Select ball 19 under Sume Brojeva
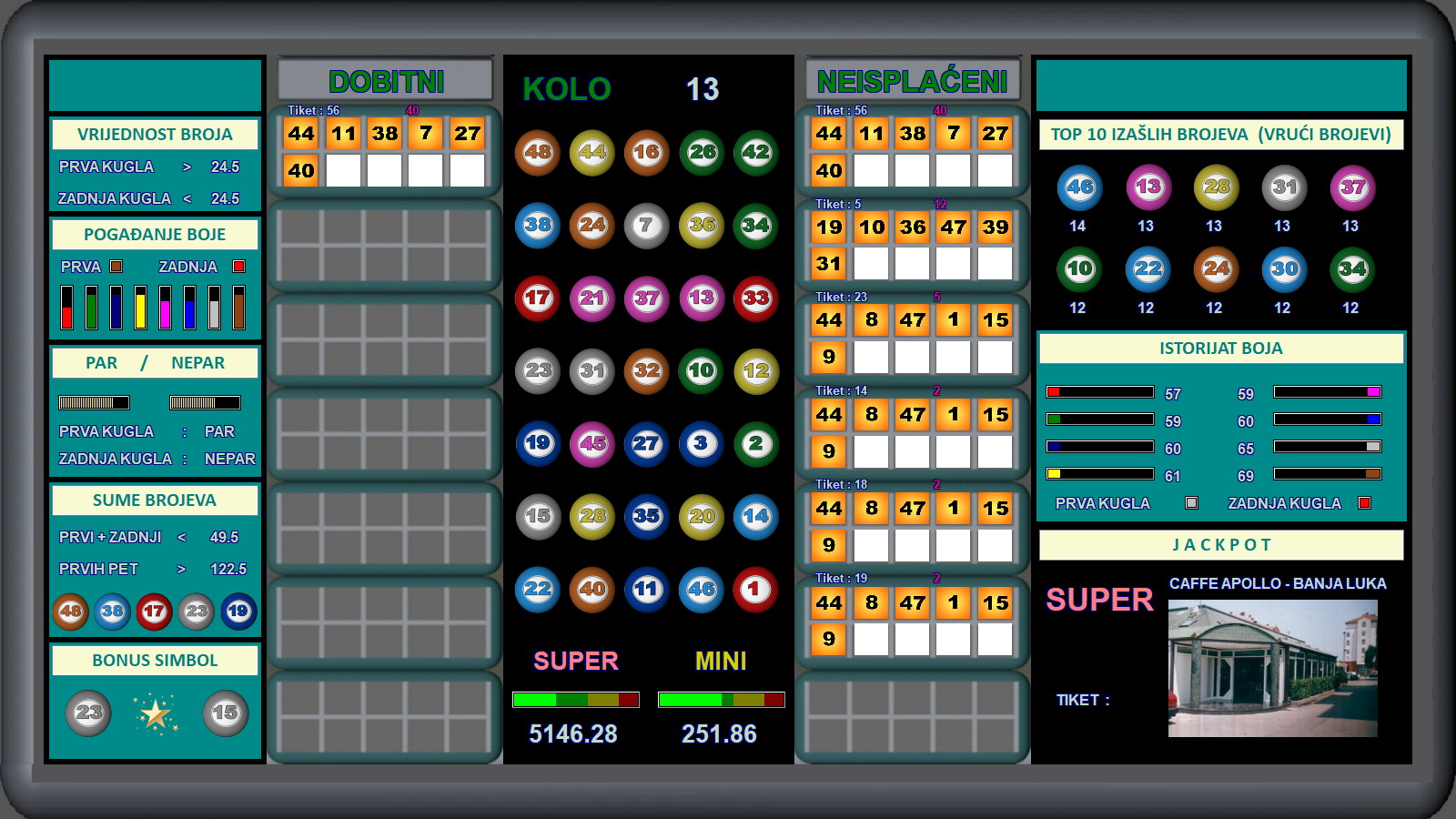Image resolution: width=1456 pixels, height=819 pixels. pyautogui.click(x=238, y=612)
